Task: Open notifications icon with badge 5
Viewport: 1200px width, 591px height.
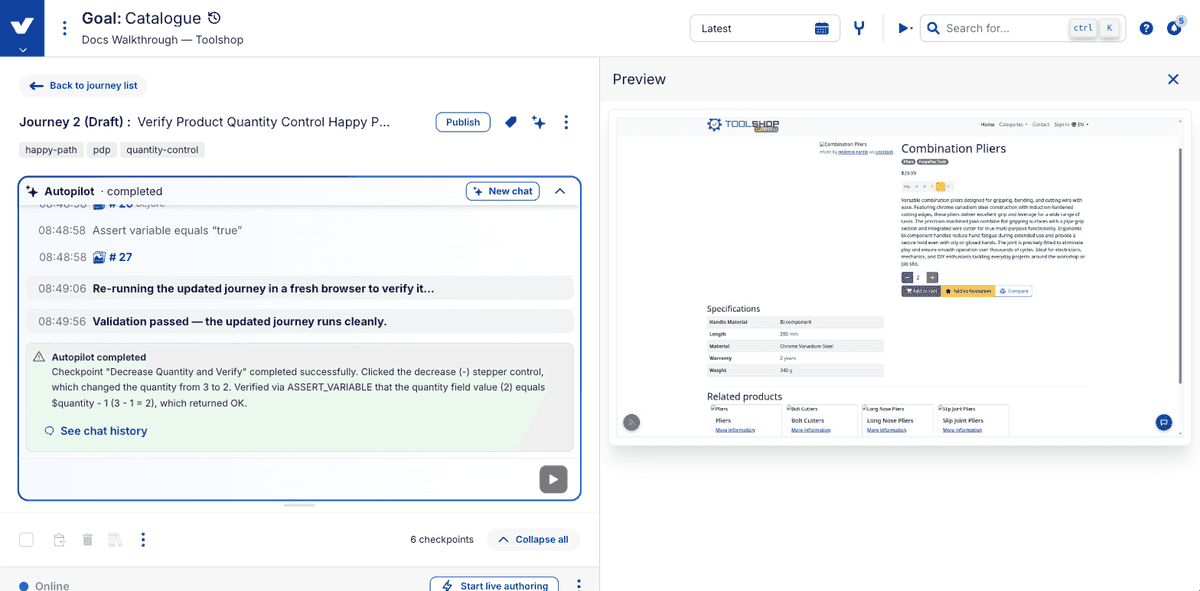Action: tap(1175, 27)
